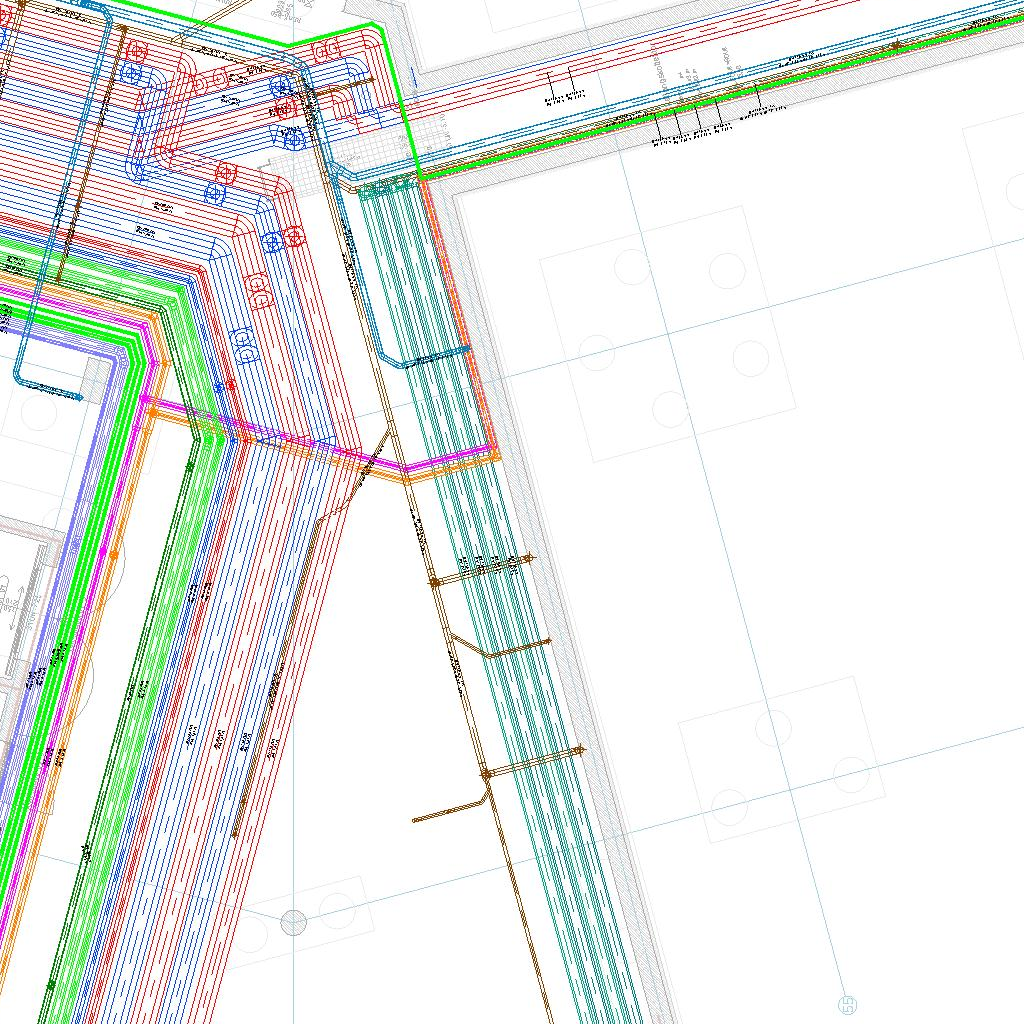Click the red valve symbol beside the blue valve pair
This screenshot has height=1024, width=1024.
point(293,237)
